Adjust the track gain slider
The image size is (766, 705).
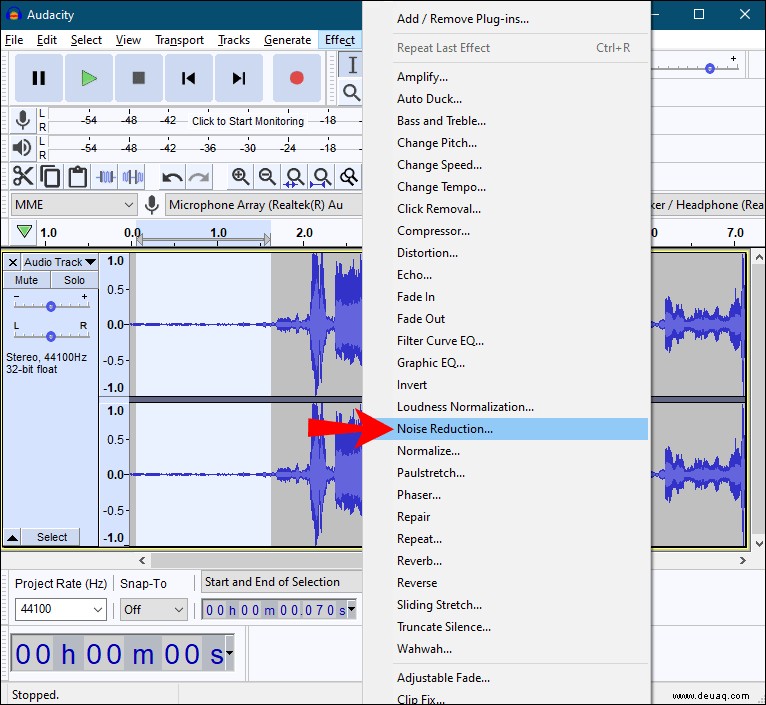click(x=51, y=306)
